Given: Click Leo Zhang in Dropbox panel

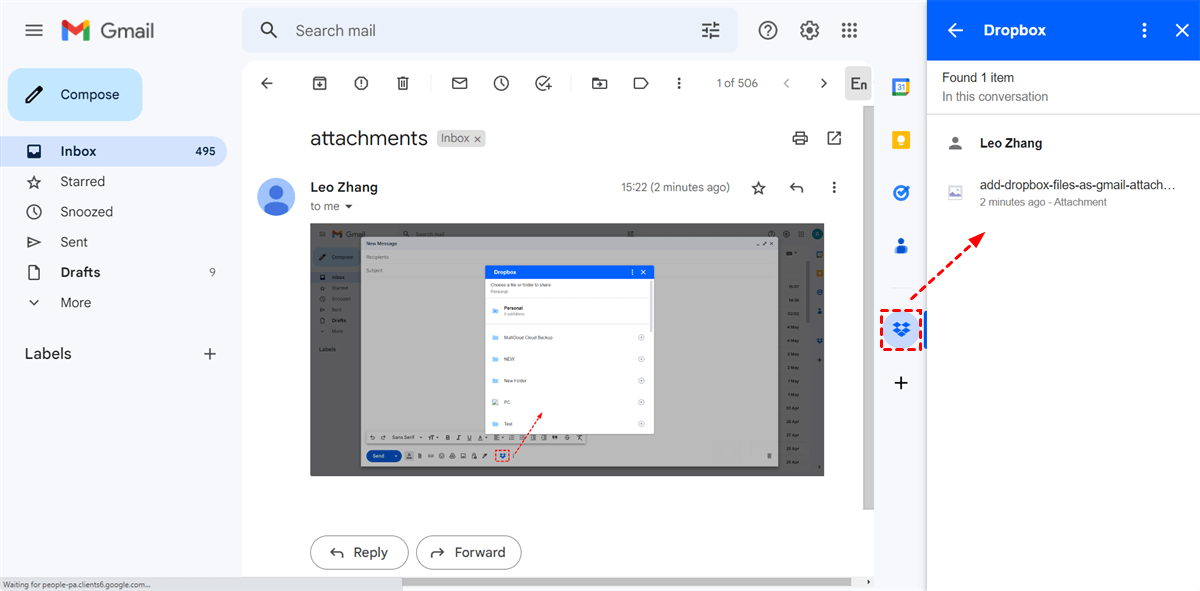Looking at the screenshot, I should (x=1011, y=143).
